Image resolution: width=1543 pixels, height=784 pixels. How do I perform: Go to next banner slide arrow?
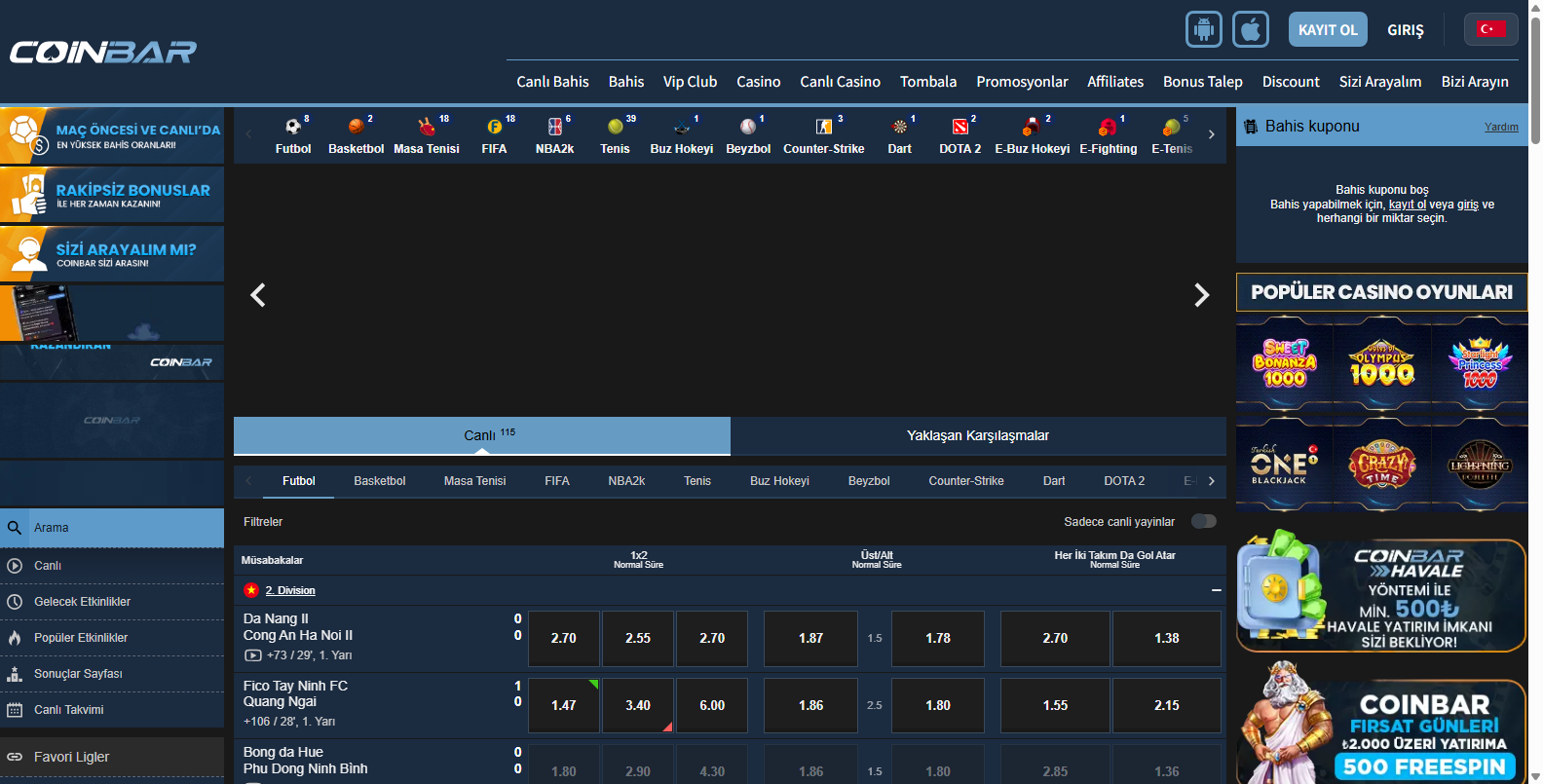tap(1201, 295)
